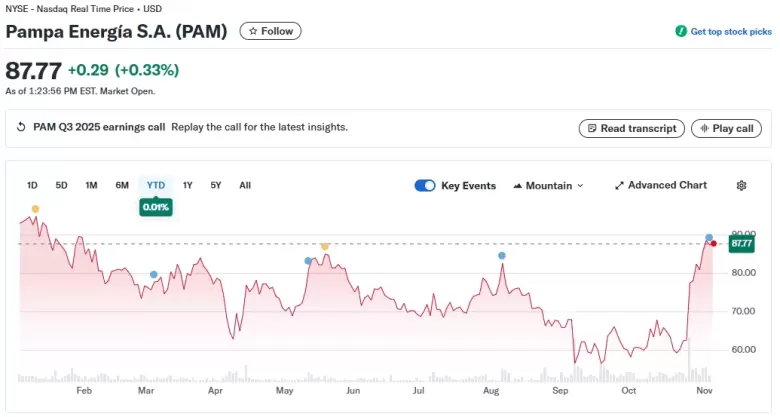Screen dimensions: 780x417
Task: Open the chart settings gear icon
Action: pos(741,186)
